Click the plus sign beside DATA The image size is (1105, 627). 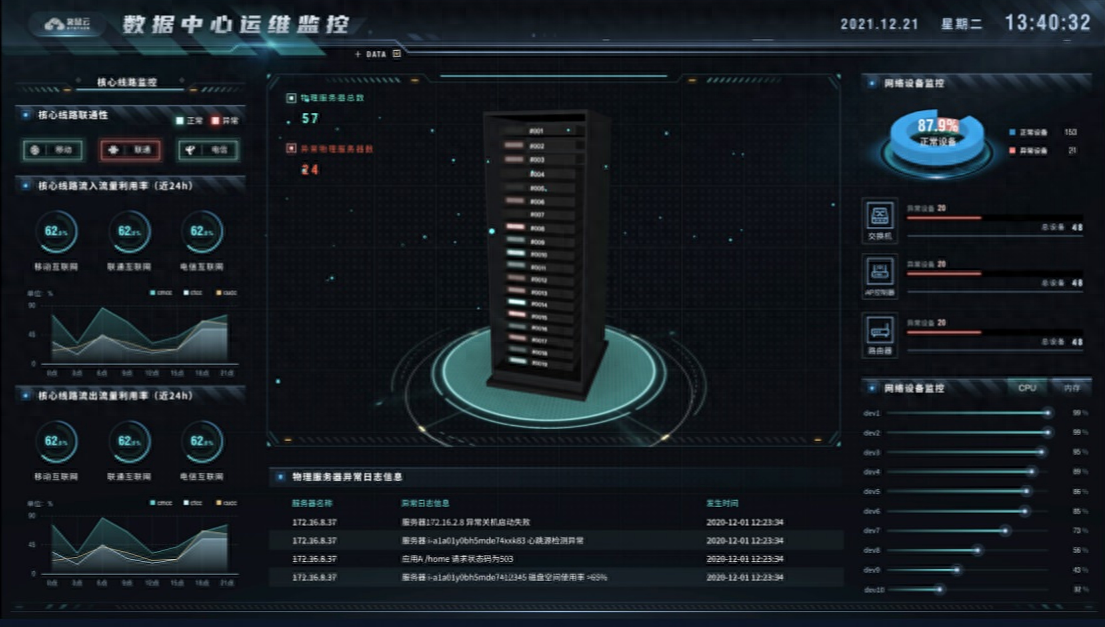click(358, 54)
